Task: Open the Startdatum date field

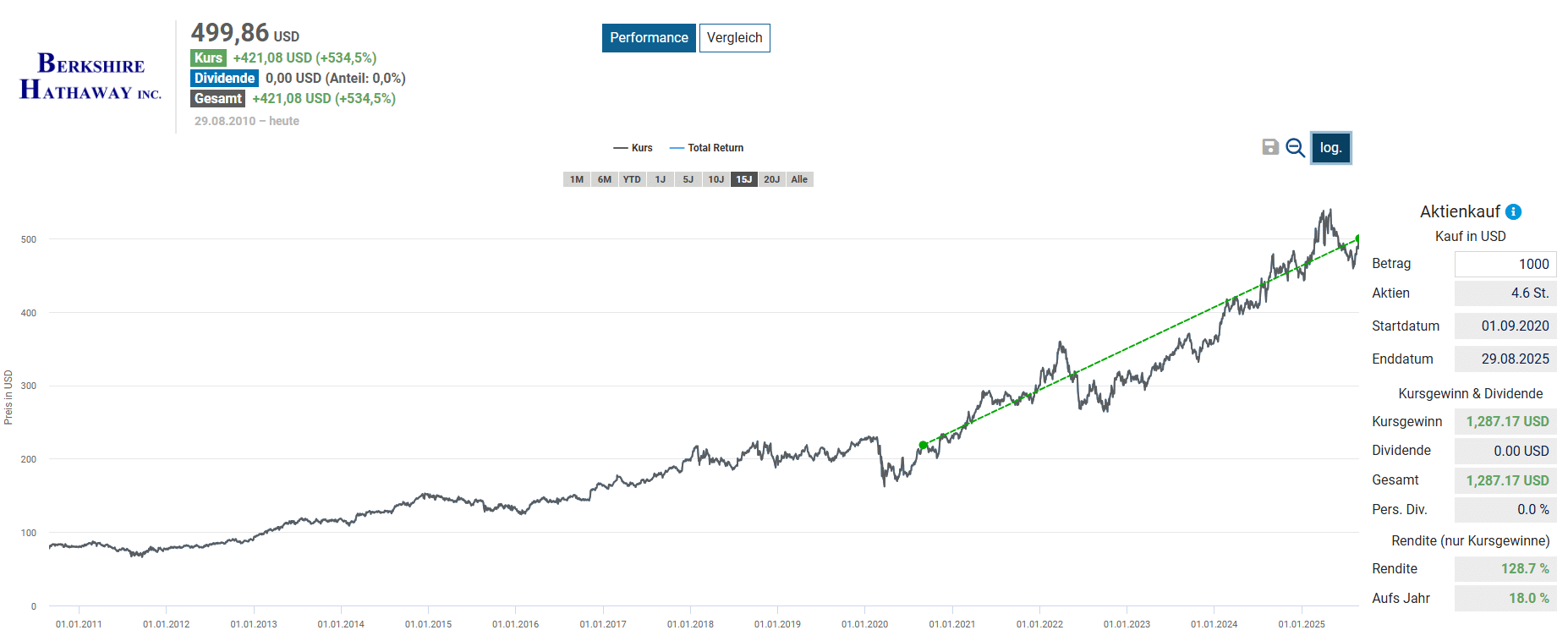Action: point(1505,326)
